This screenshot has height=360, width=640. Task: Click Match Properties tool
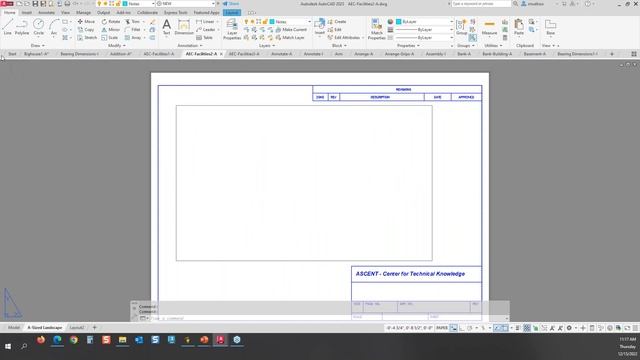[x=376, y=29]
